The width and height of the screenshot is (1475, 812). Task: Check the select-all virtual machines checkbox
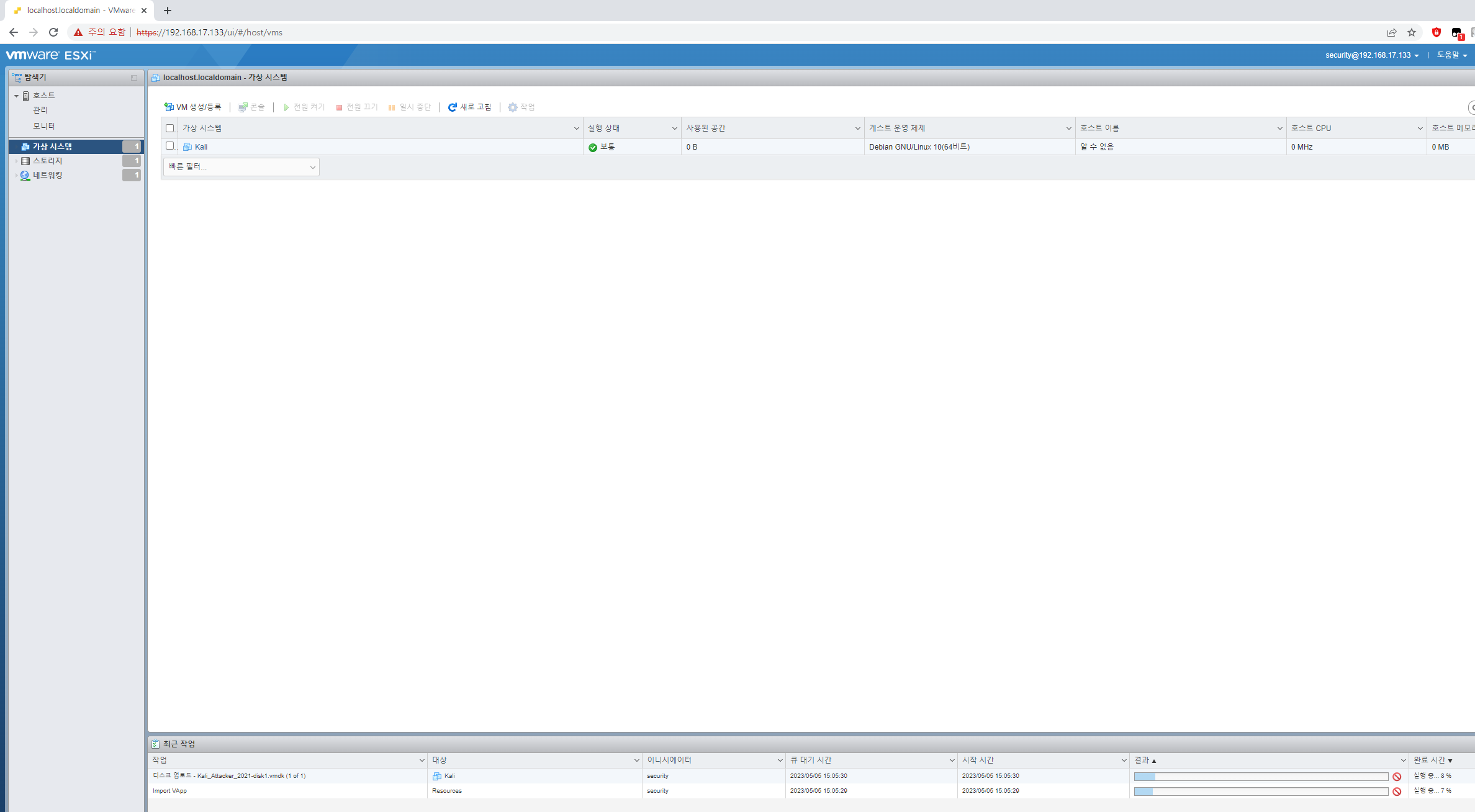tap(170, 128)
